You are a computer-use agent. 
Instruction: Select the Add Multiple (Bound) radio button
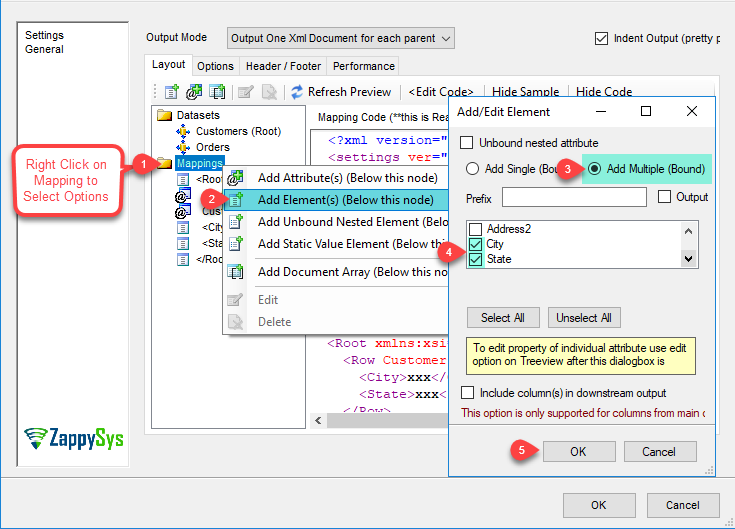click(594, 169)
